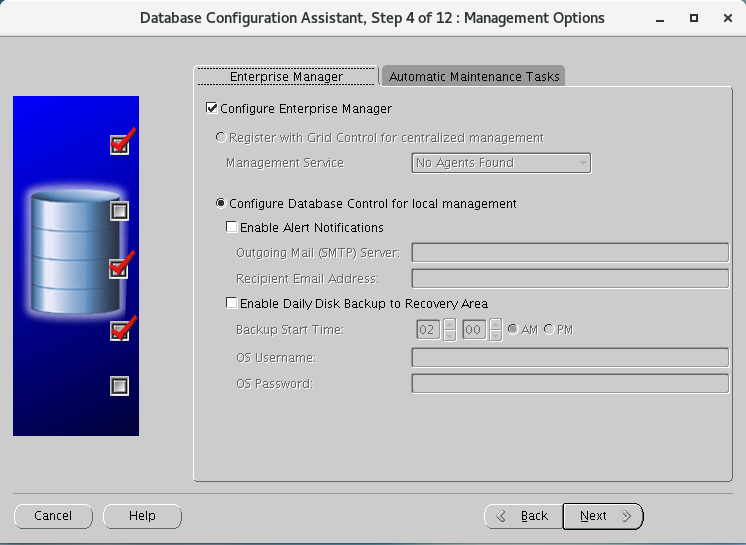Open Help for this step

pos(142,516)
